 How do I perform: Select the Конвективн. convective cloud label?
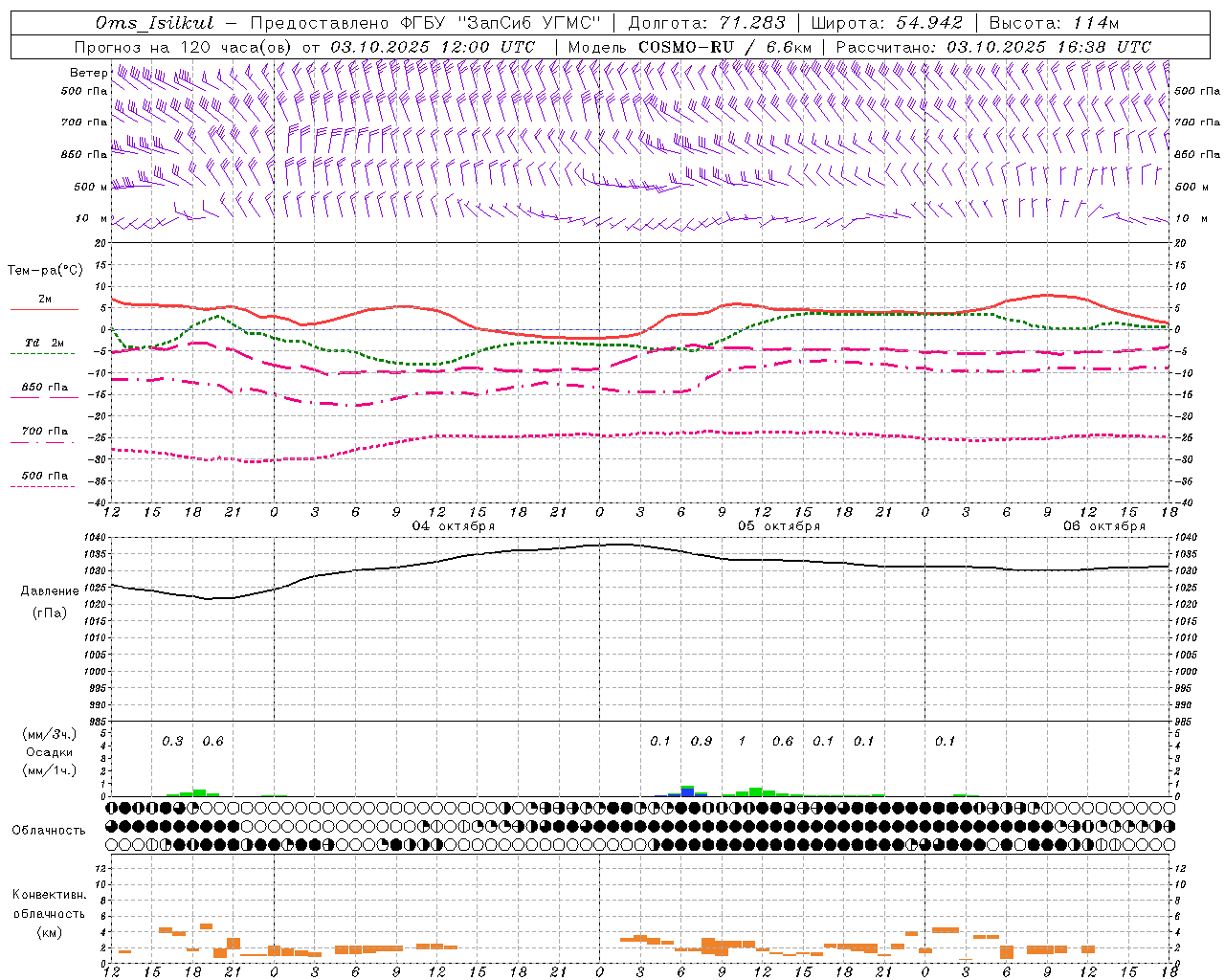50,895
